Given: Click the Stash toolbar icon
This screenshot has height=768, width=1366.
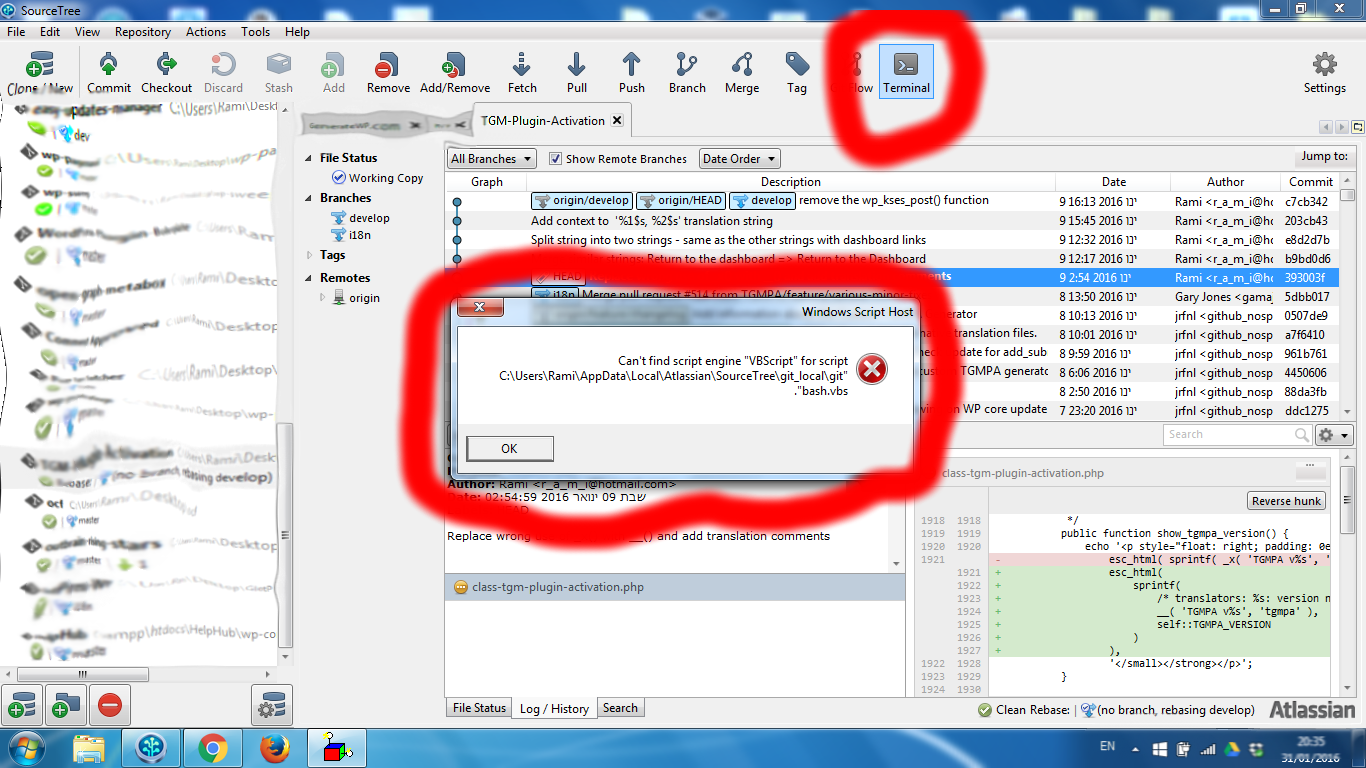Looking at the screenshot, I should pyautogui.click(x=279, y=73).
